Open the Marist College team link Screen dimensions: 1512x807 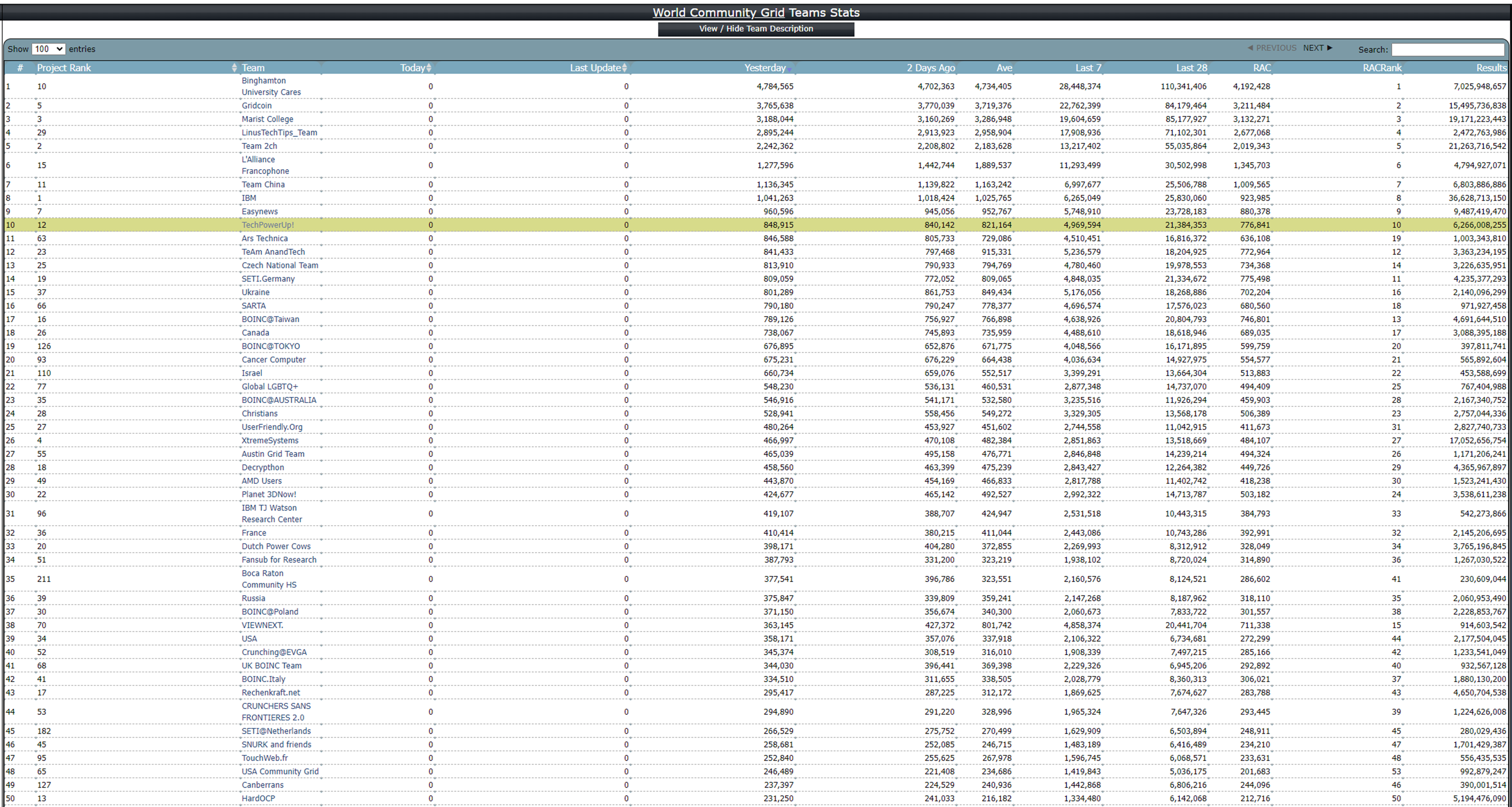267,119
